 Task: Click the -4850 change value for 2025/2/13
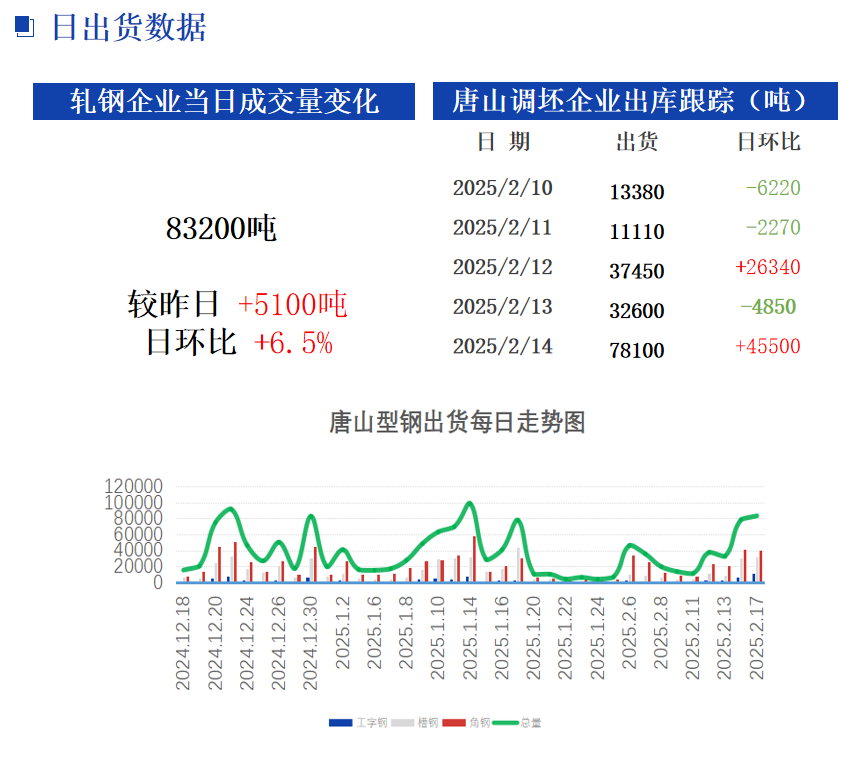[x=768, y=307]
